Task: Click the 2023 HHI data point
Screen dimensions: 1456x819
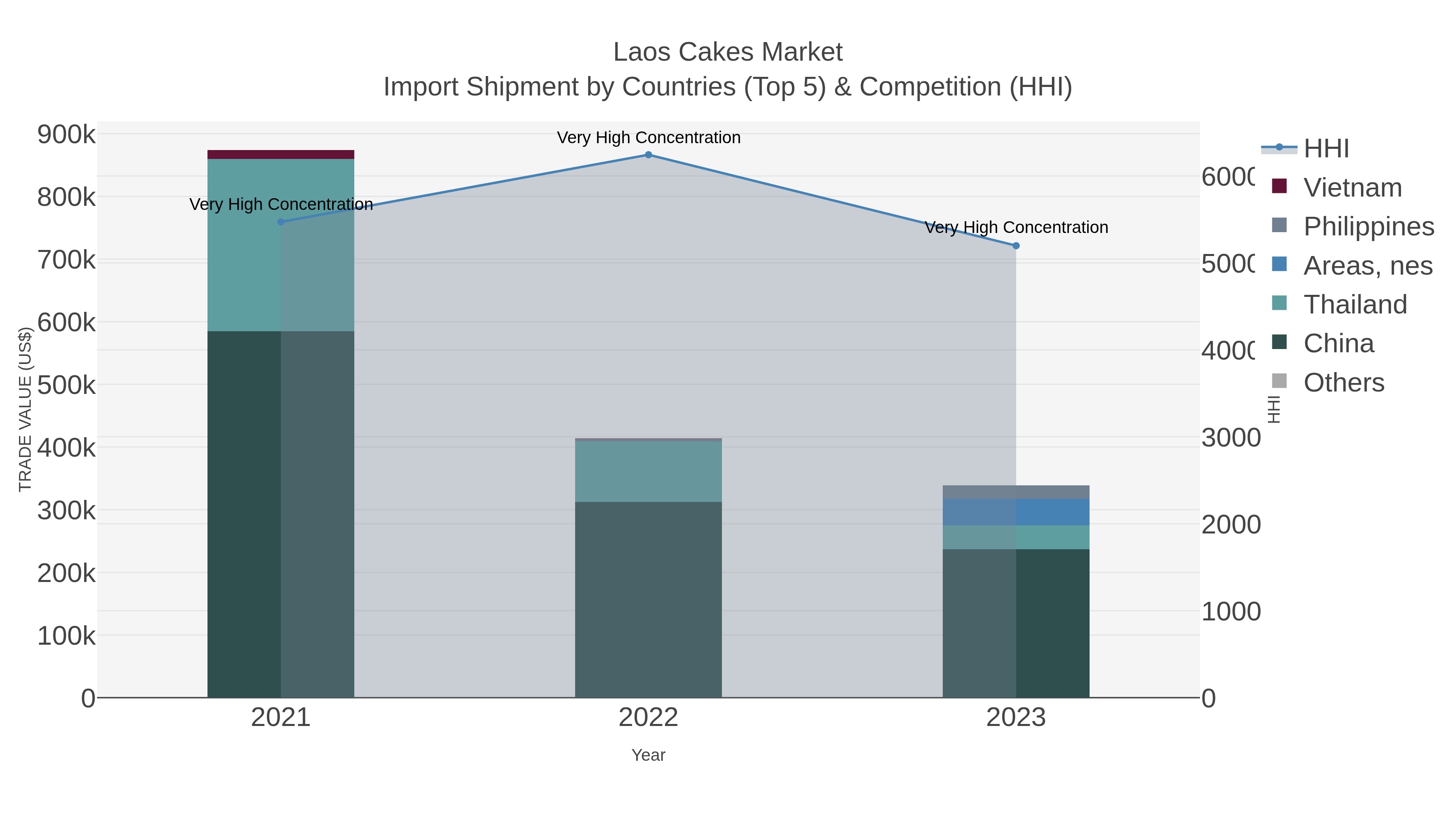Action: coord(1016,246)
